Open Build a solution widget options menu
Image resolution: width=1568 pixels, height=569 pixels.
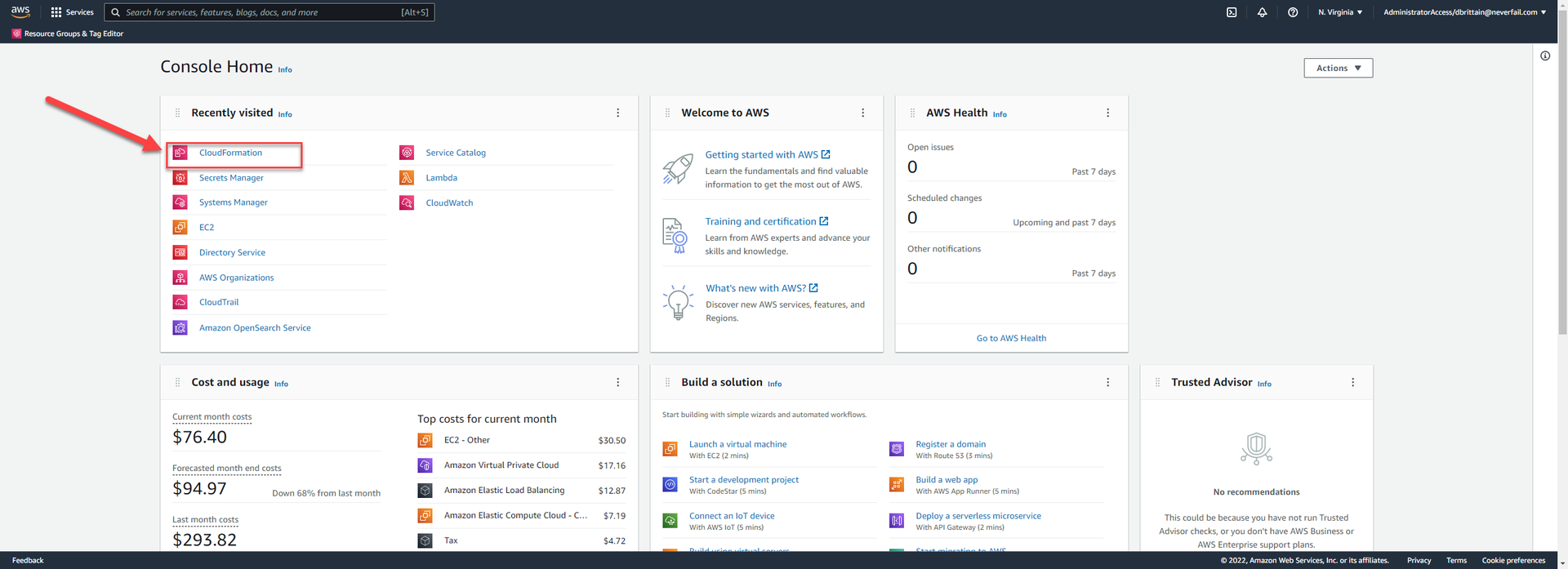(x=1107, y=382)
